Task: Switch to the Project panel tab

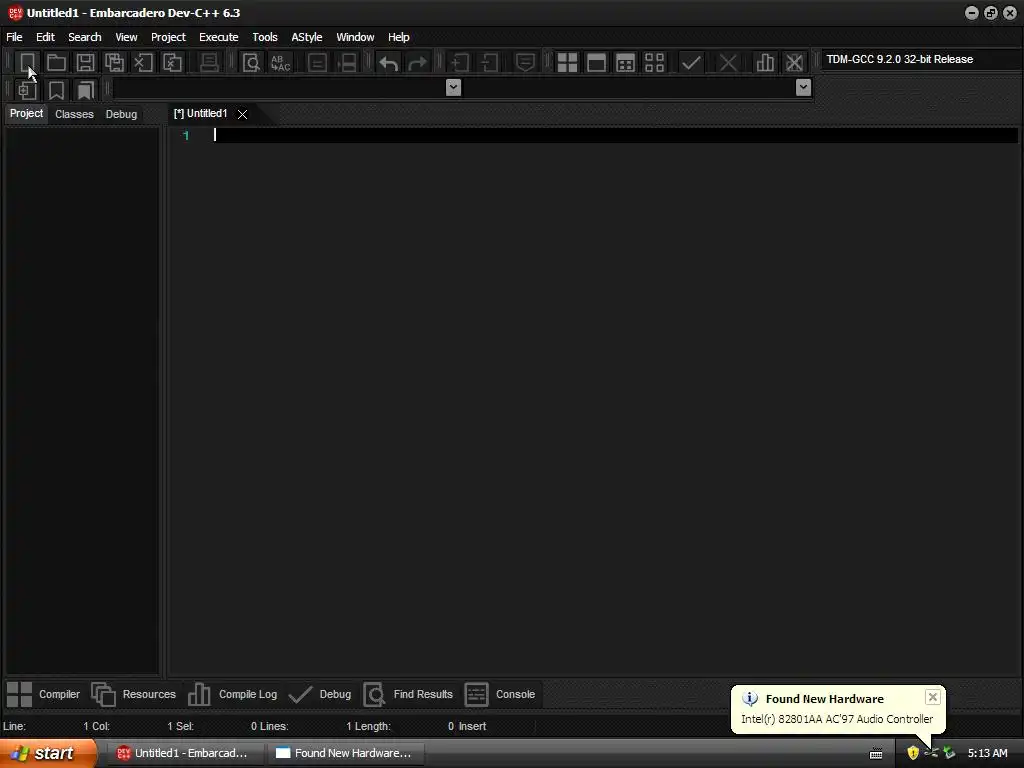Action: click(26, 114)
